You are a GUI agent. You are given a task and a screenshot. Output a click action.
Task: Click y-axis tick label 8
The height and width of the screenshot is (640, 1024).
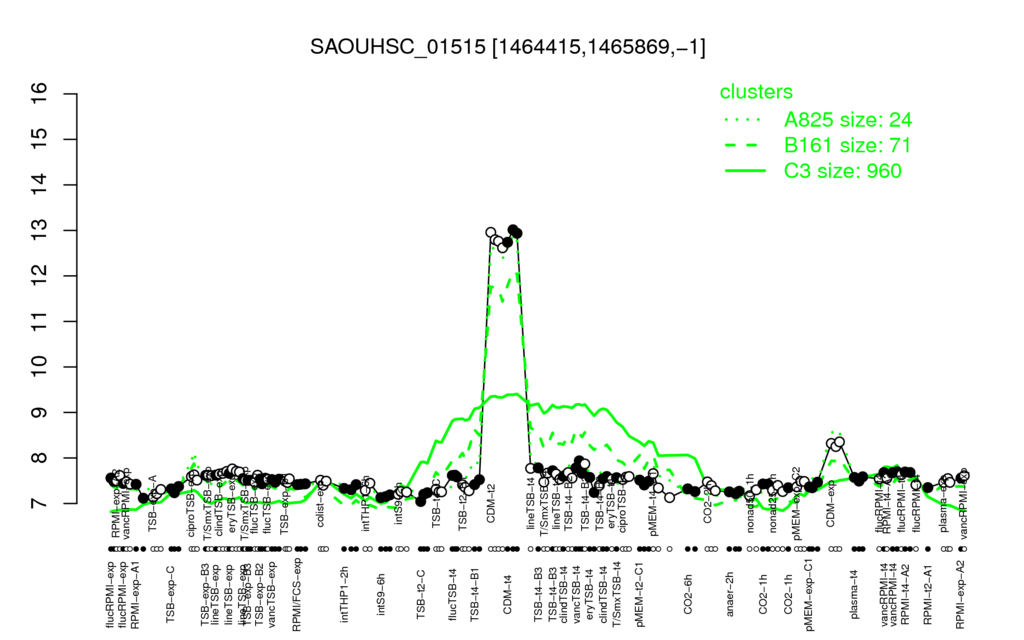(40, 458)
